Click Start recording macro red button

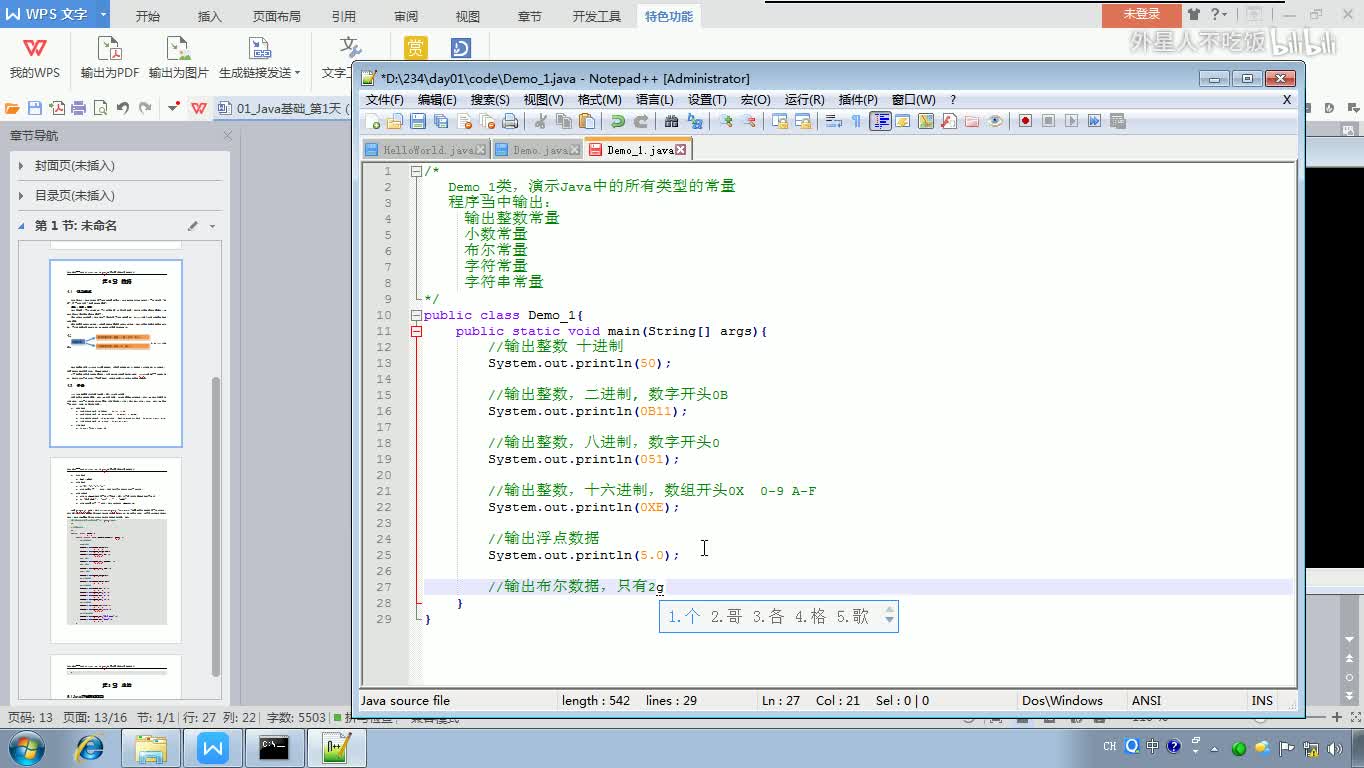(1025, 121)
